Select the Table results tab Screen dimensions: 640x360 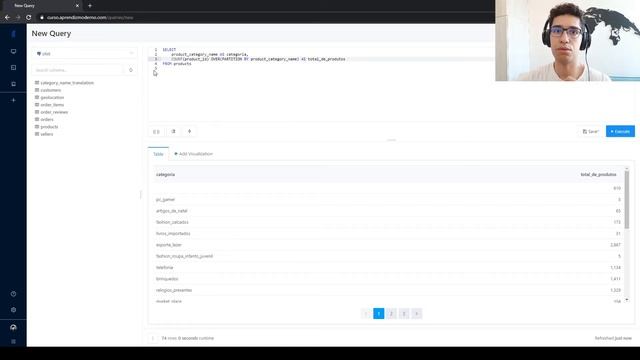pos(158,154)
